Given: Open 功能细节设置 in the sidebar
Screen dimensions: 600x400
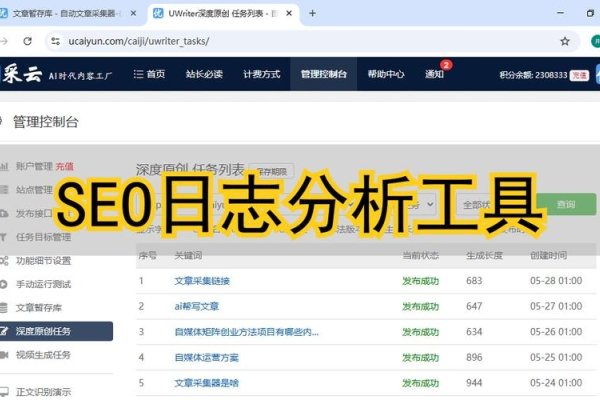Looking at the screenshot, I should point(43,261).
